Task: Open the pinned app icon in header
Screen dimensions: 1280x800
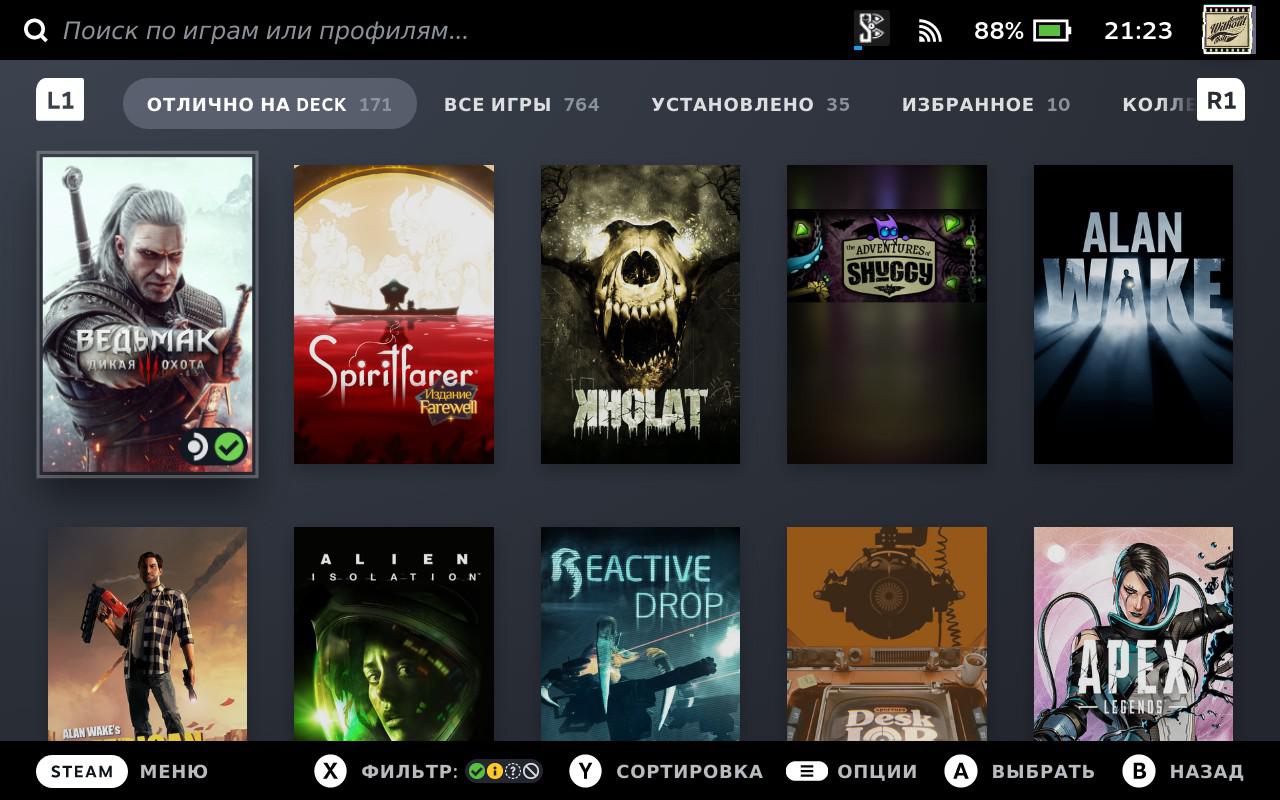Action: pos(871,29)
